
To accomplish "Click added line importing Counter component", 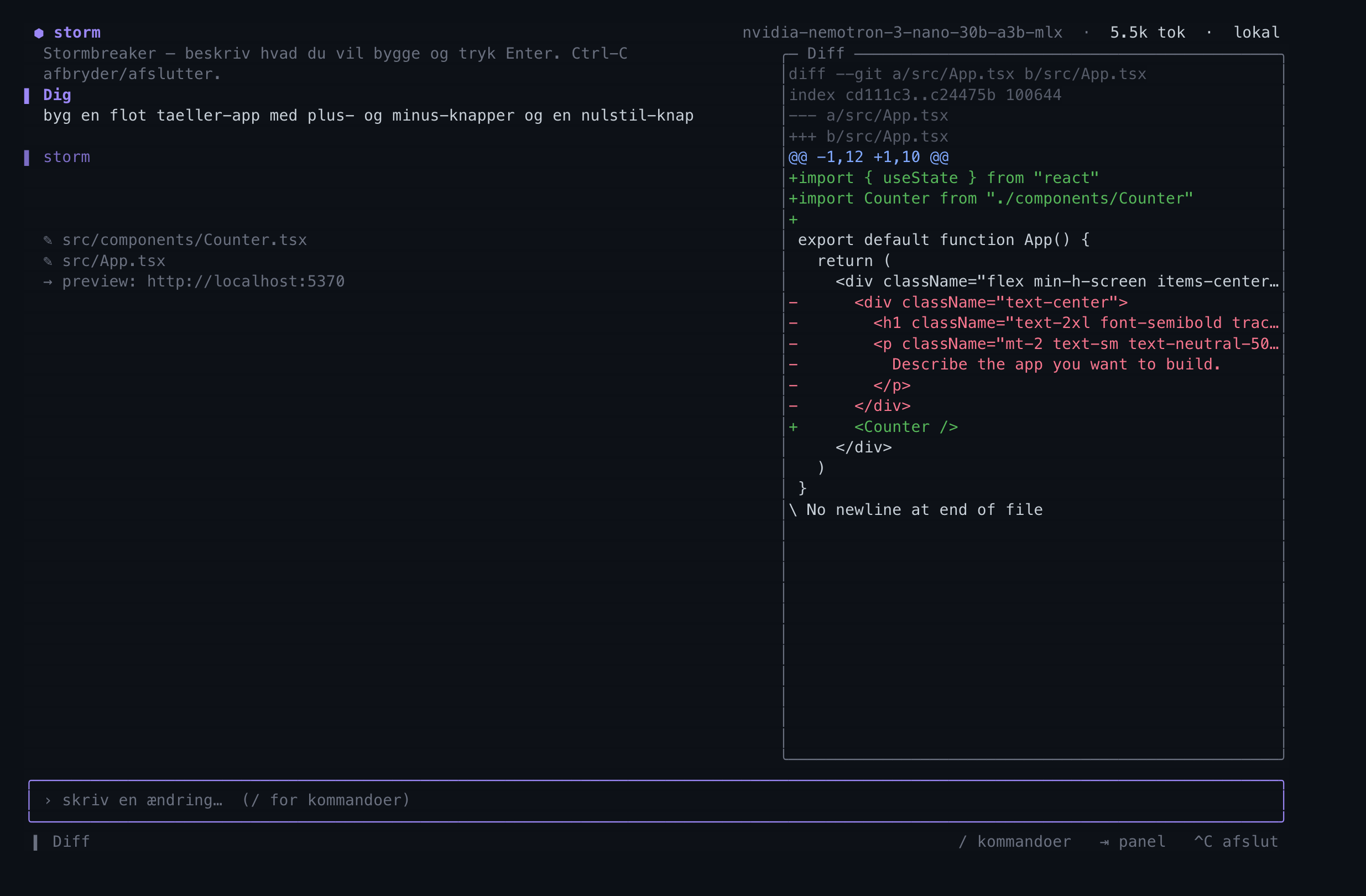I will pyautogui.click(x=990, y=199).
